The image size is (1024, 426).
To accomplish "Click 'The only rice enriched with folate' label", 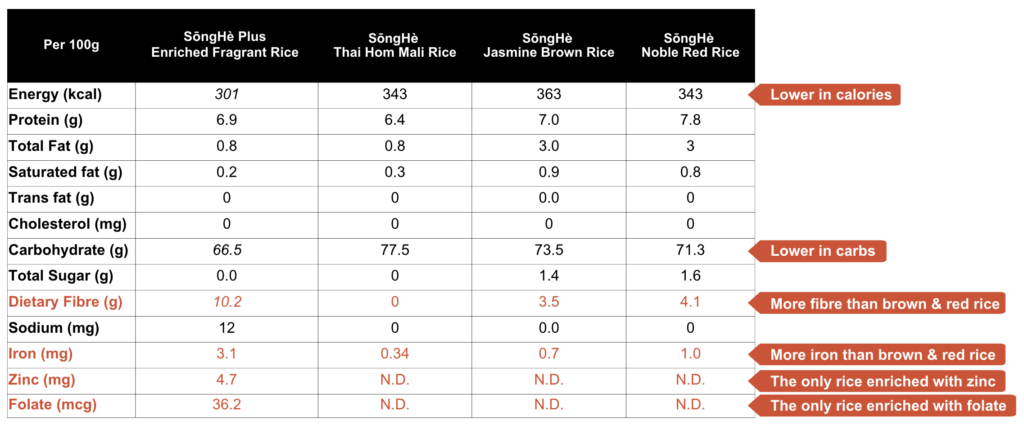I will point(887,406).
